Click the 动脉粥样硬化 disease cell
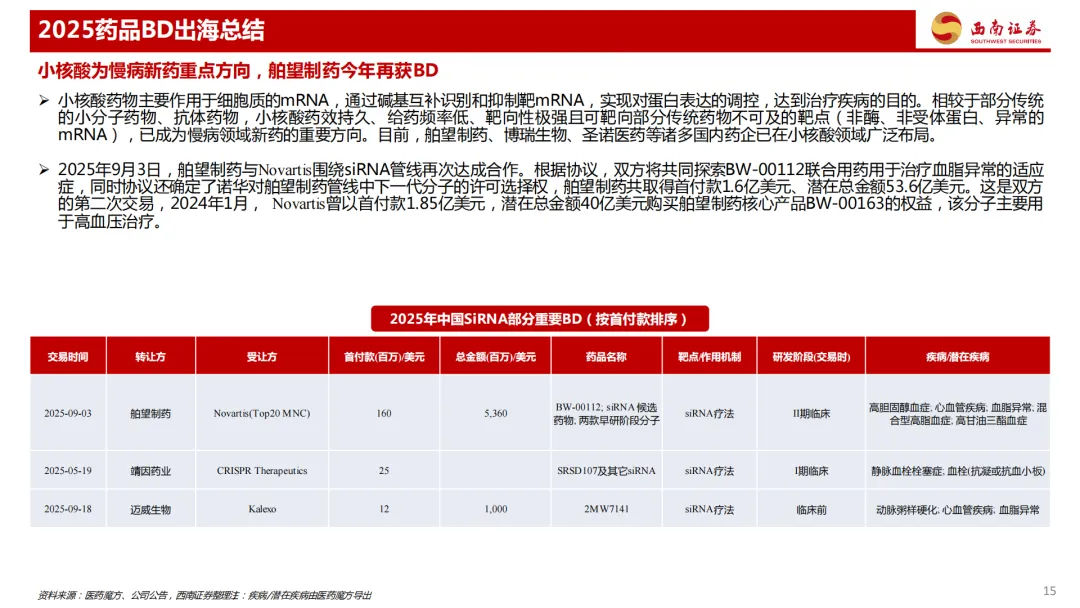 click(957, 509)
